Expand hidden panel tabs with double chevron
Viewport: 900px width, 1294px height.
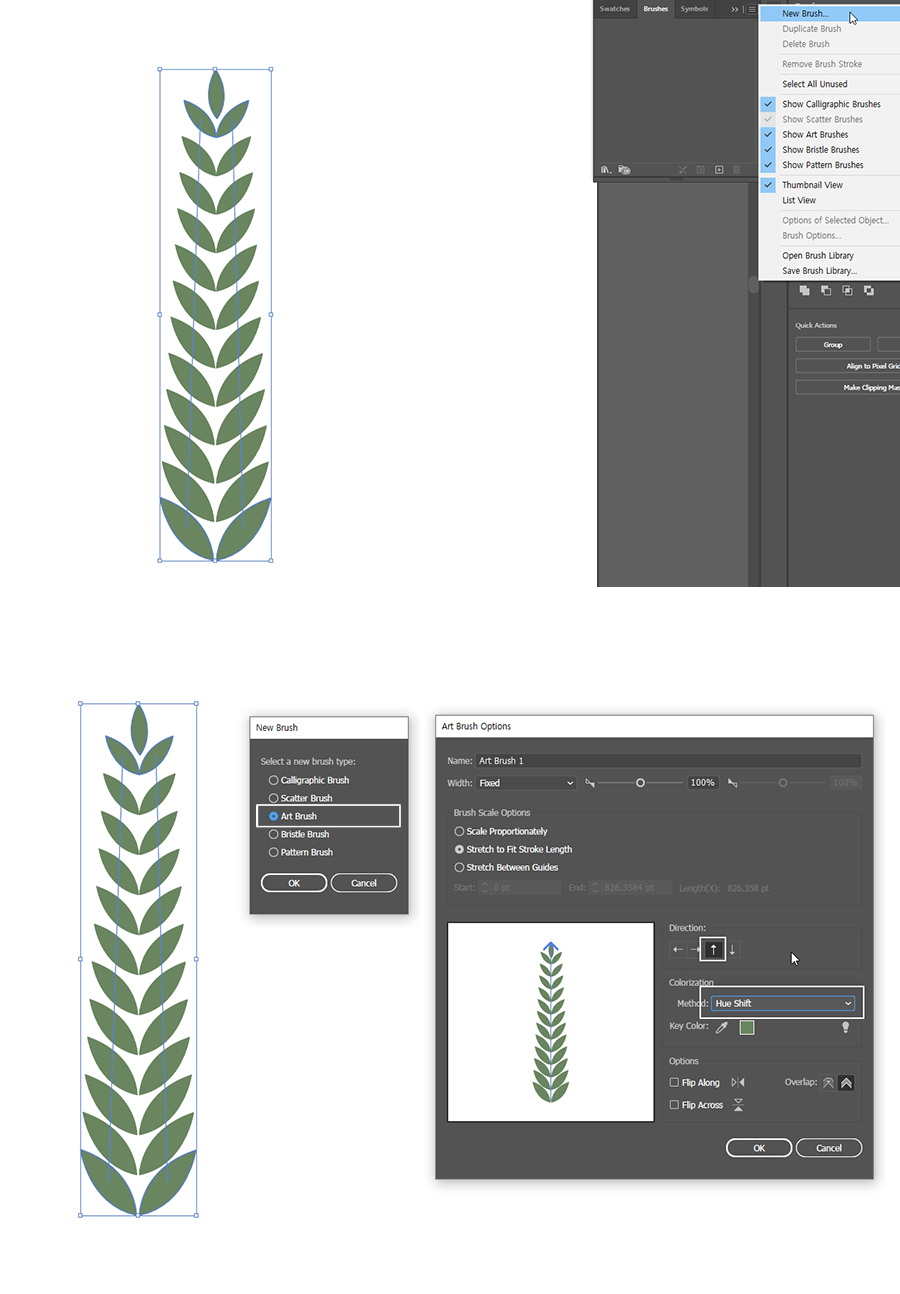[x=735, y=9]
